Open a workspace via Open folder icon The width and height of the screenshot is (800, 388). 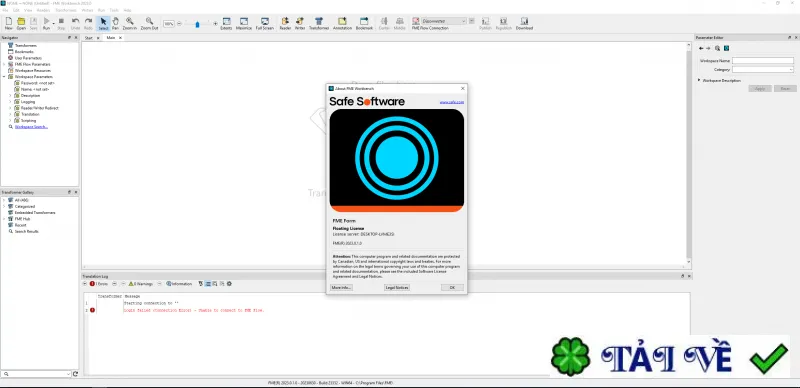pyautogui.click(x=21, y=23)
